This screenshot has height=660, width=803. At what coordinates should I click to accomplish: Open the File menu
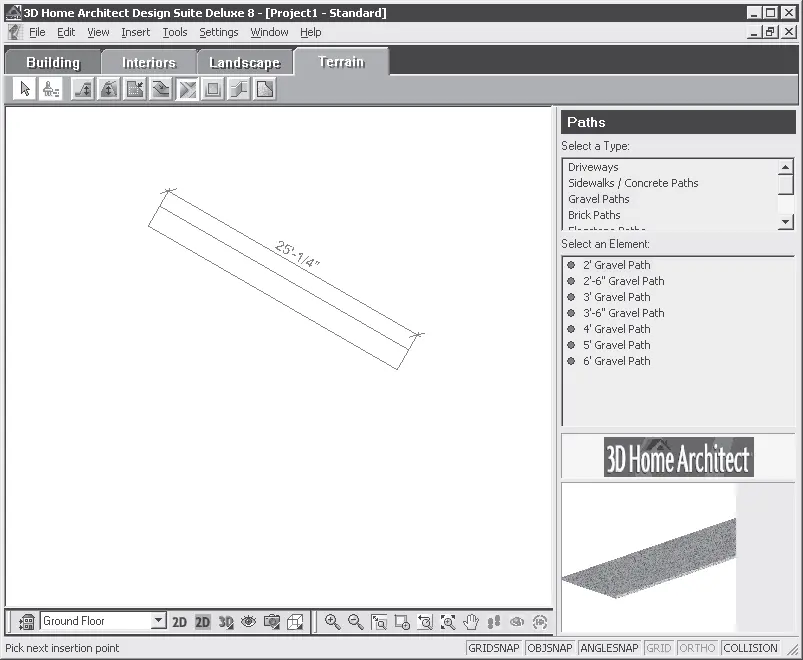point(37,32)
